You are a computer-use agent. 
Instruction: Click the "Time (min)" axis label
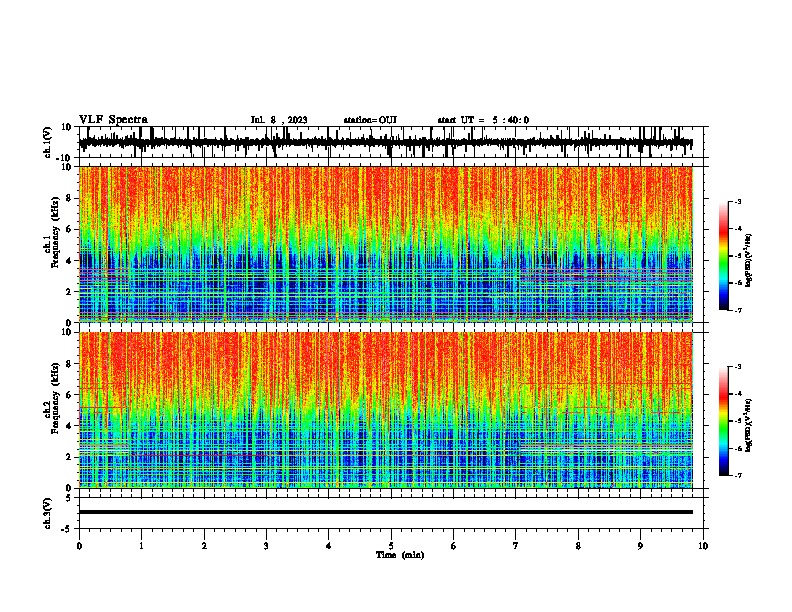click(x=400, y=555)
